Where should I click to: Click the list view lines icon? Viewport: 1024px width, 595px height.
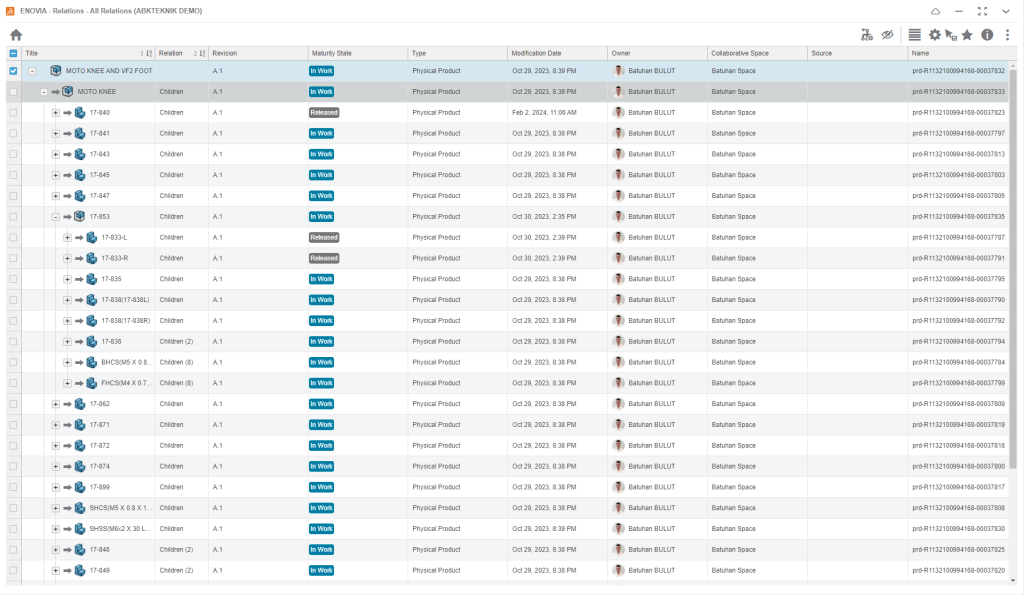click(x=914, y=35)
